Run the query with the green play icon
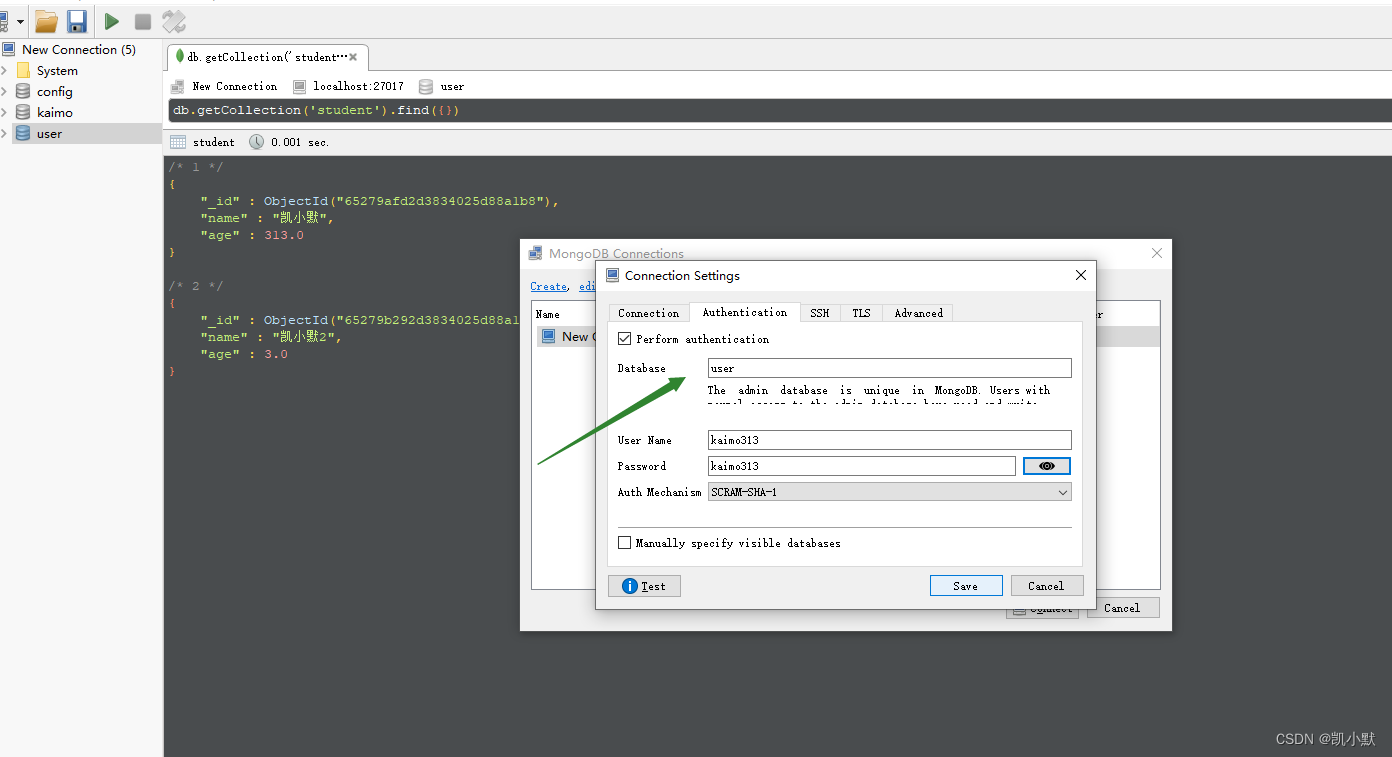1392x757 pixels. click(x=112, y=21)
